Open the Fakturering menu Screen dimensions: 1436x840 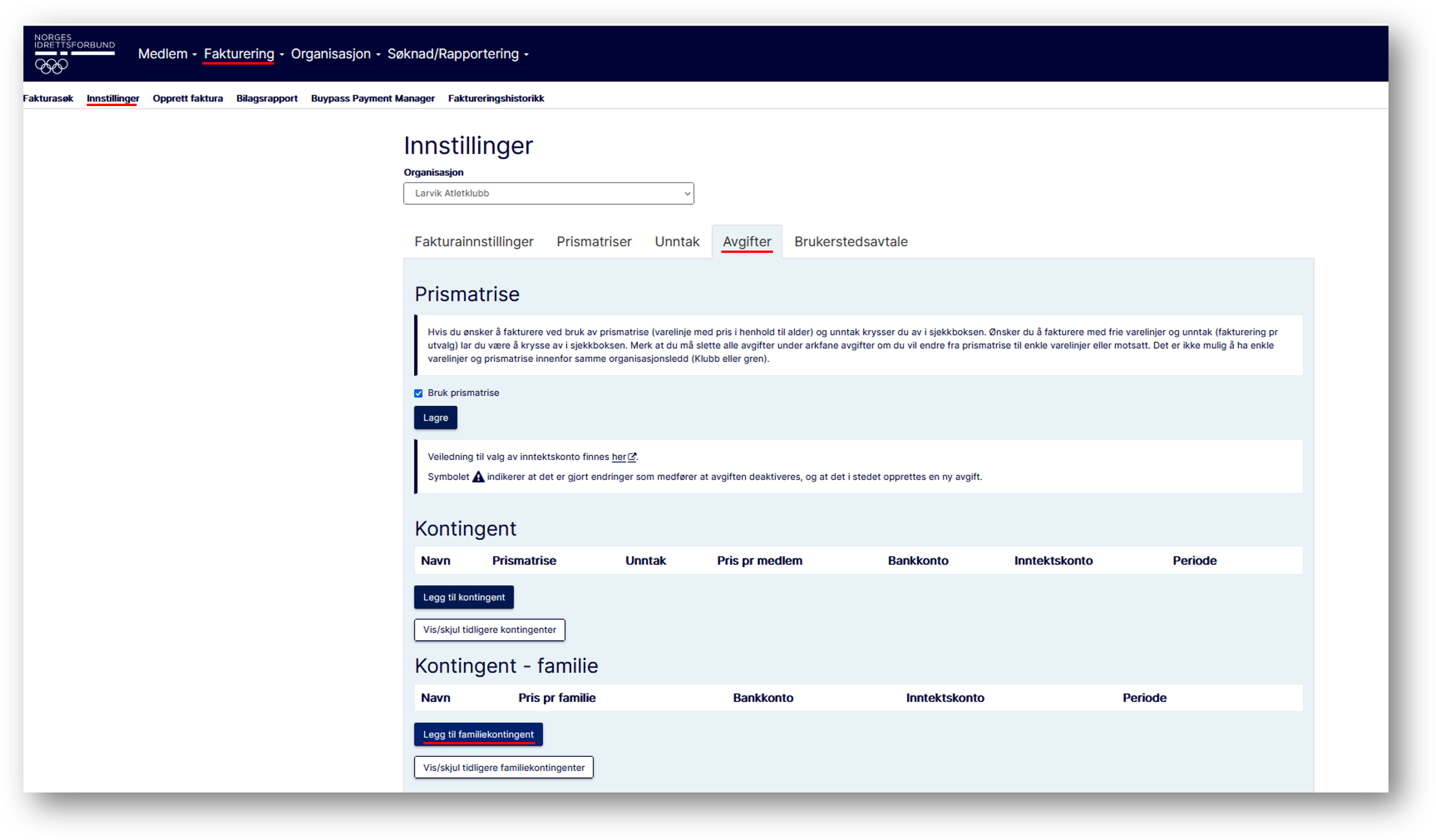[243, 54]
